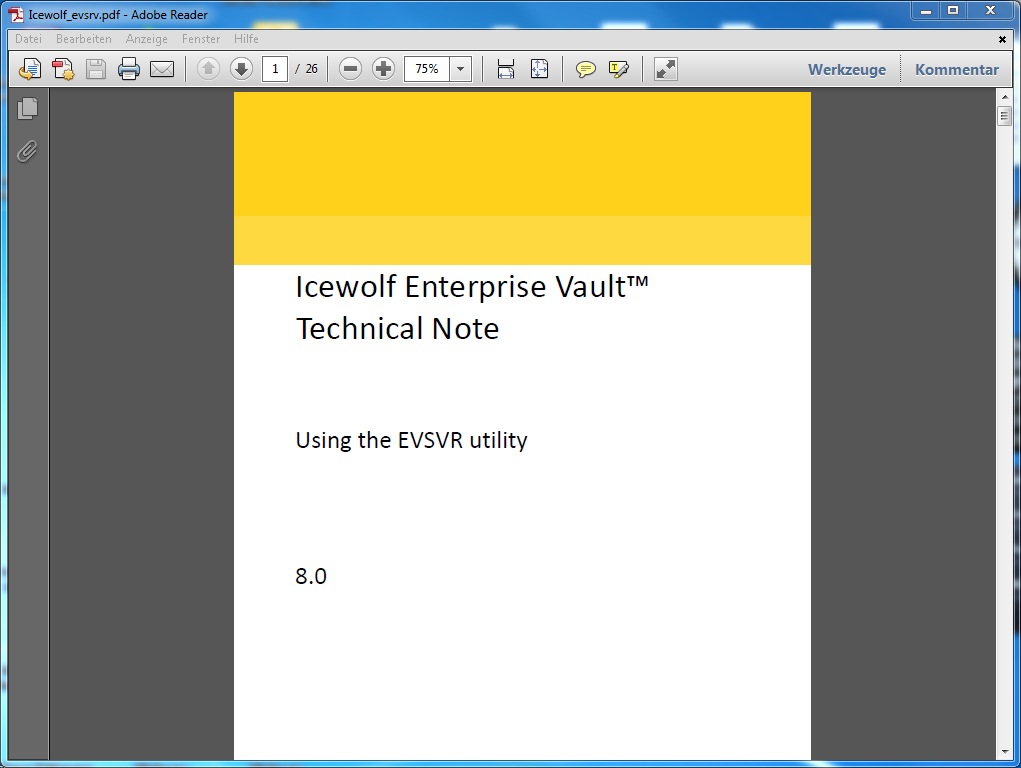Viewport: 1021px width, 768px height.
Task: Open the zoom level dropdown arrow
Action: point(460,69)
